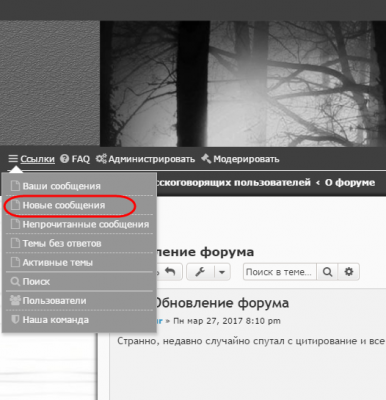This screenshot has height=400, width=386.
Task: Choose Активные темы from menu
Action: [x=79, y=263]
